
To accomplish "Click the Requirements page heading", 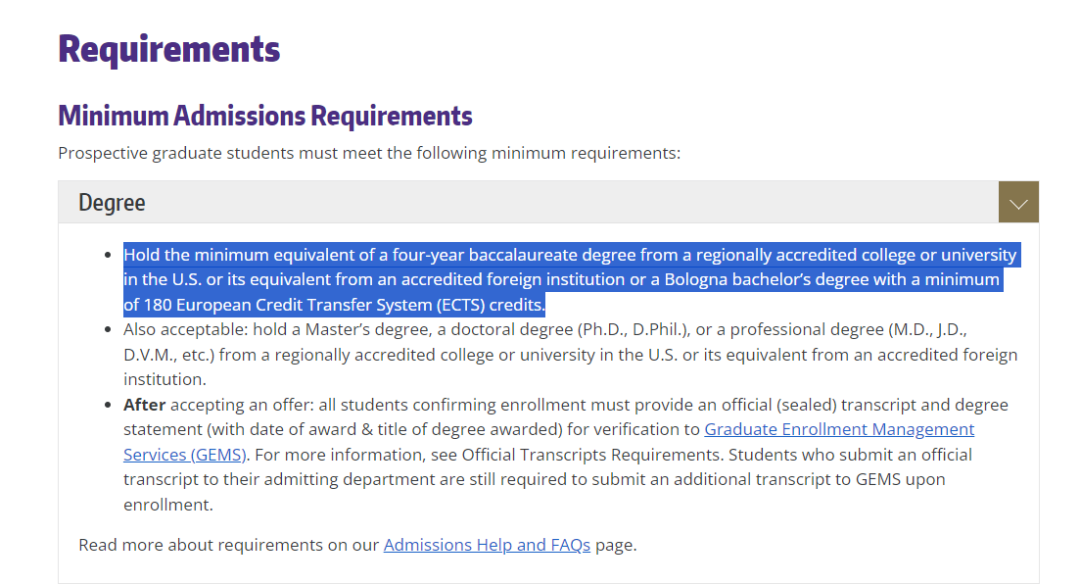I will 169,50.
